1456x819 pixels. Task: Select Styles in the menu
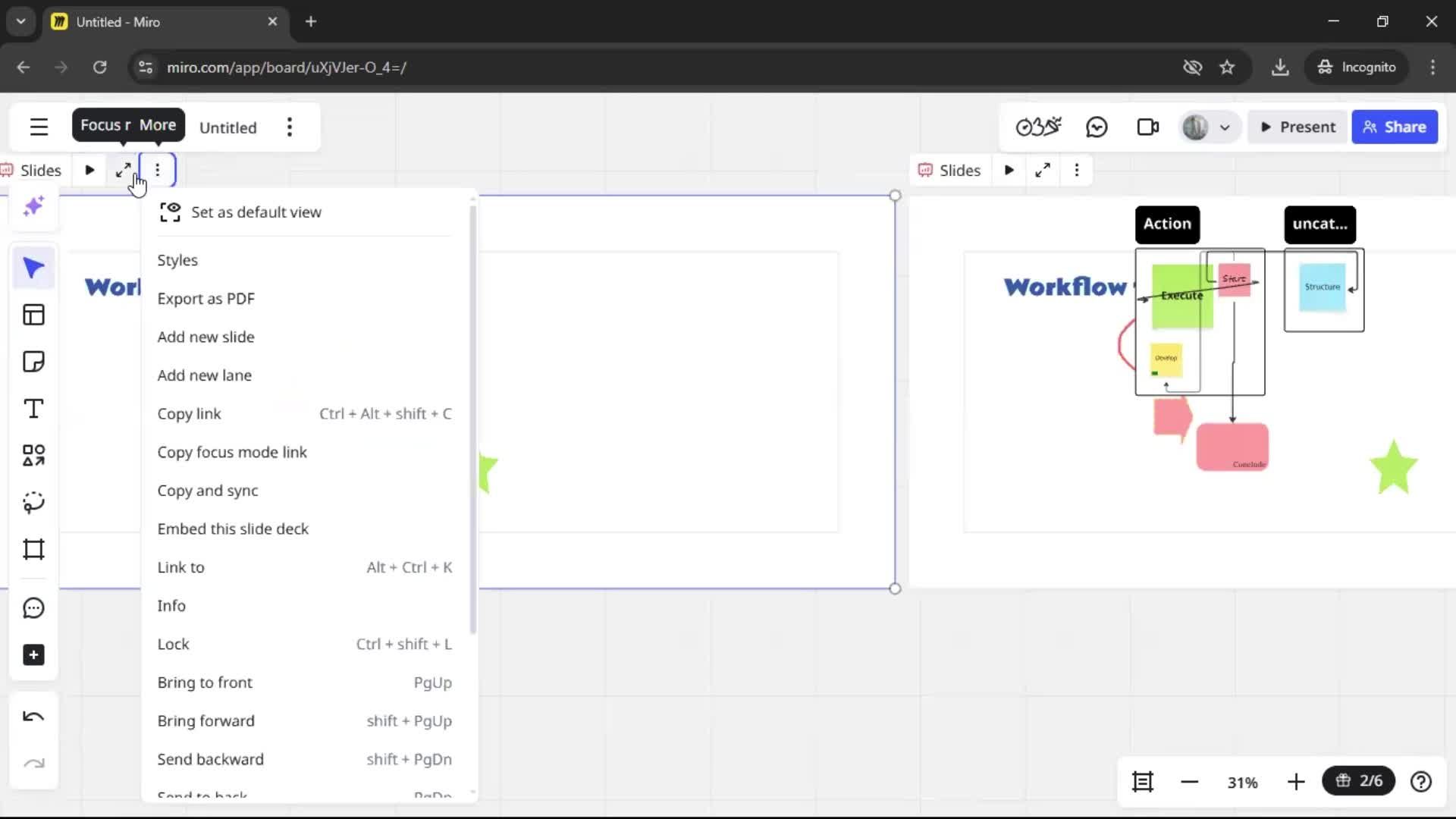tap(305, 260)
